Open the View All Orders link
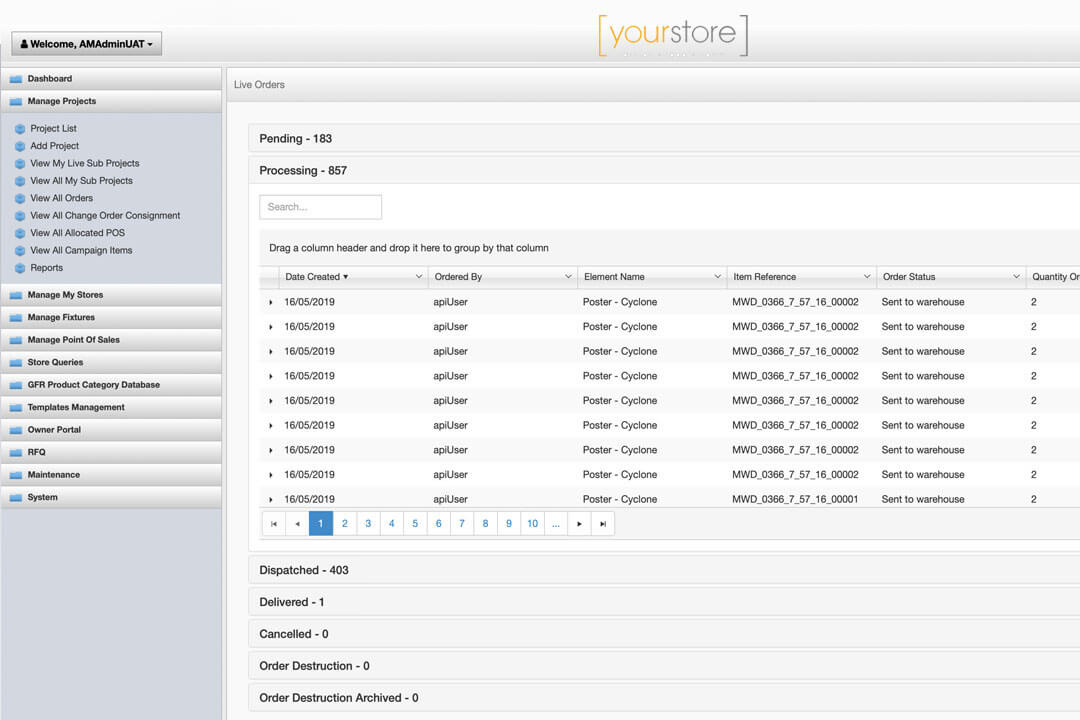This screenshot has width=1080, height=720. click(x=61, y=198)
